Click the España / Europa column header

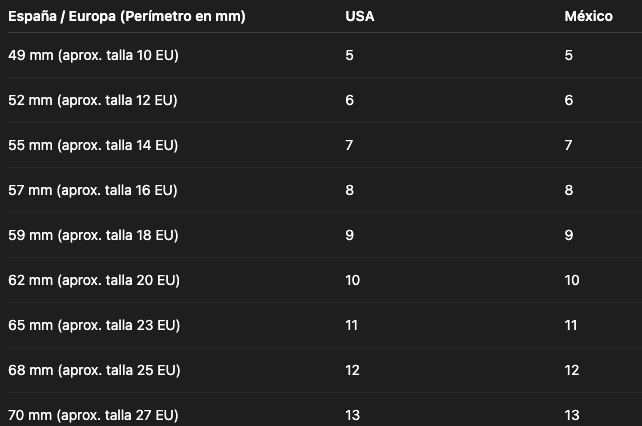pos(127,16)
